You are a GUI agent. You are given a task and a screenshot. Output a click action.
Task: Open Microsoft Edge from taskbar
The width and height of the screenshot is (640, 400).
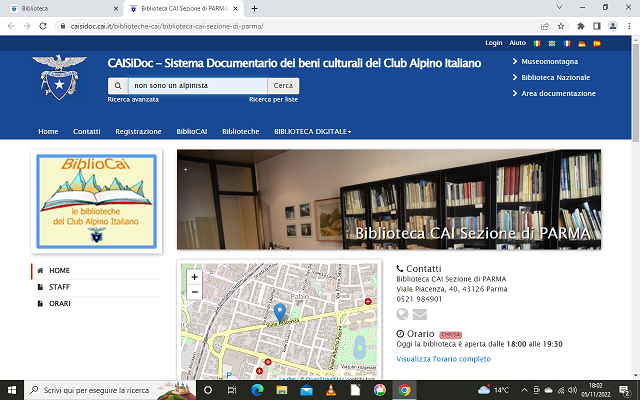point(257,390)
